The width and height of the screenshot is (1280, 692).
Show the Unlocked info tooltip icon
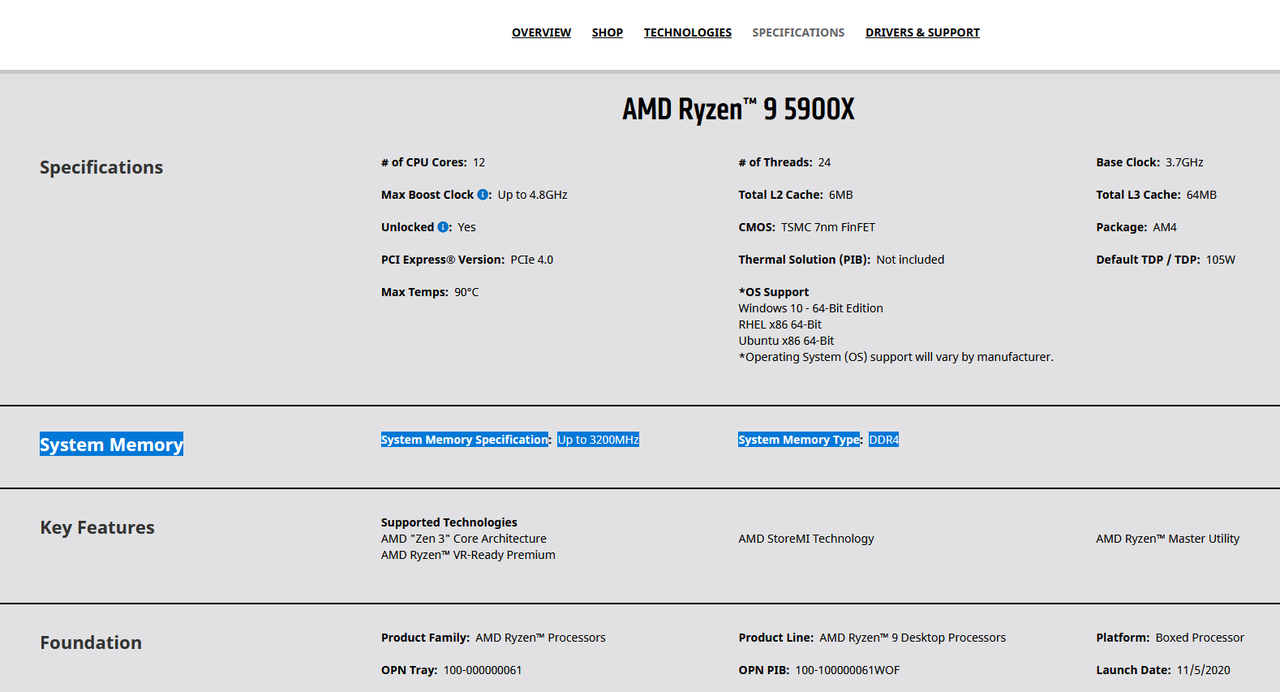[x=444, y=227]
